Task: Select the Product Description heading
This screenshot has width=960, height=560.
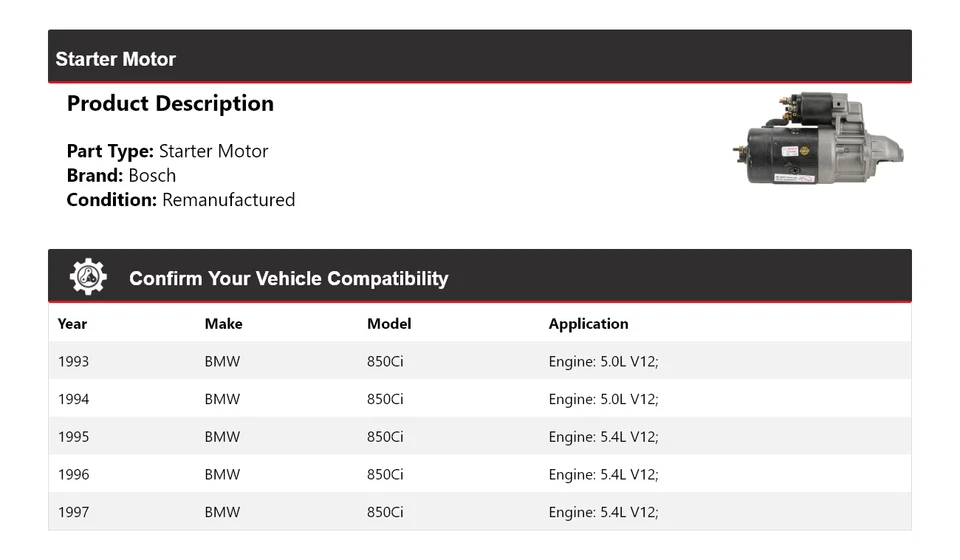Action: (x=170, y=104)
